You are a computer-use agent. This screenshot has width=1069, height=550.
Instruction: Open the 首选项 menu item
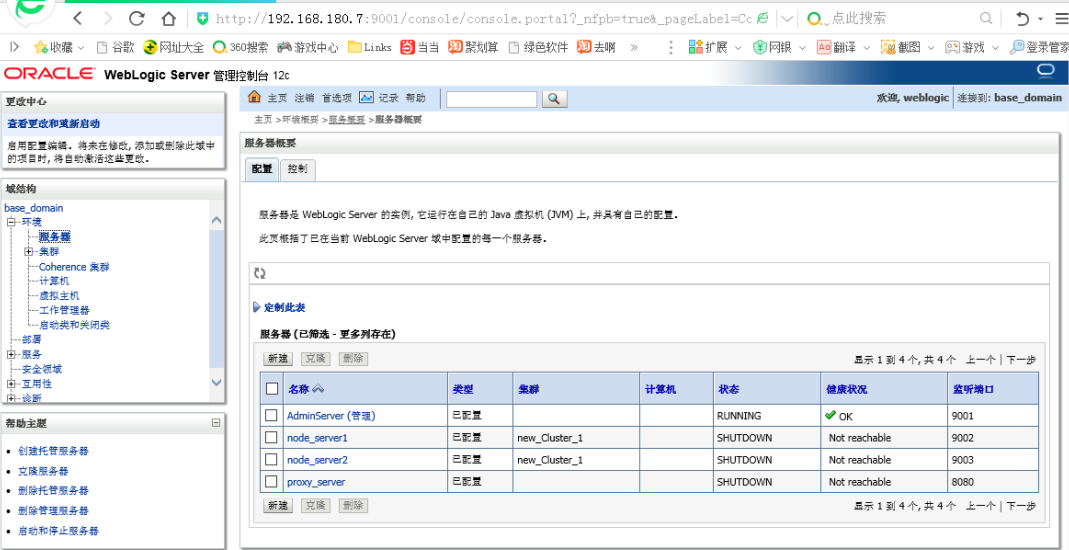click(336, 98)
